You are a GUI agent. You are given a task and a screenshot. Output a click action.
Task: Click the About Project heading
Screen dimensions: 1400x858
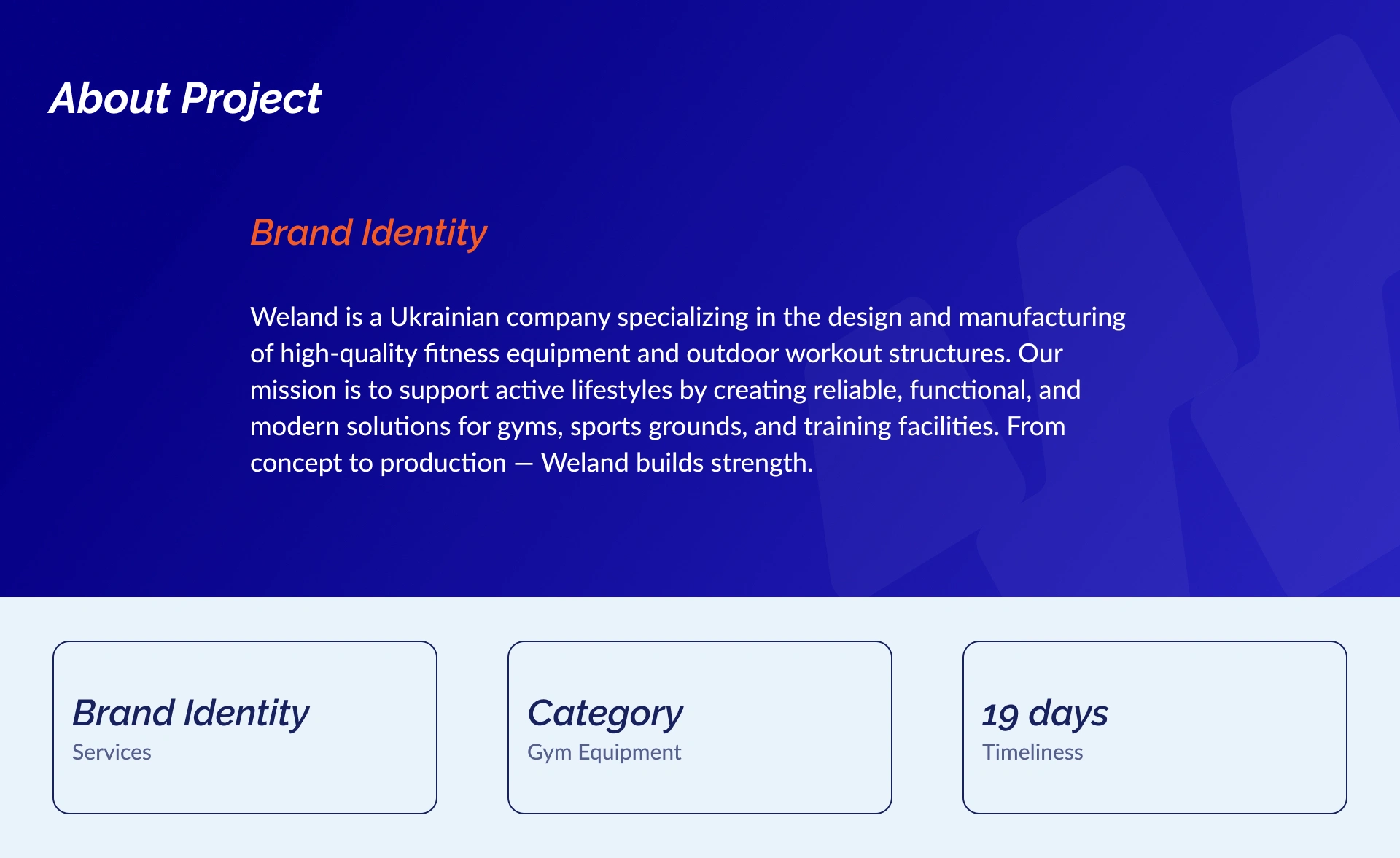[185, 98]
